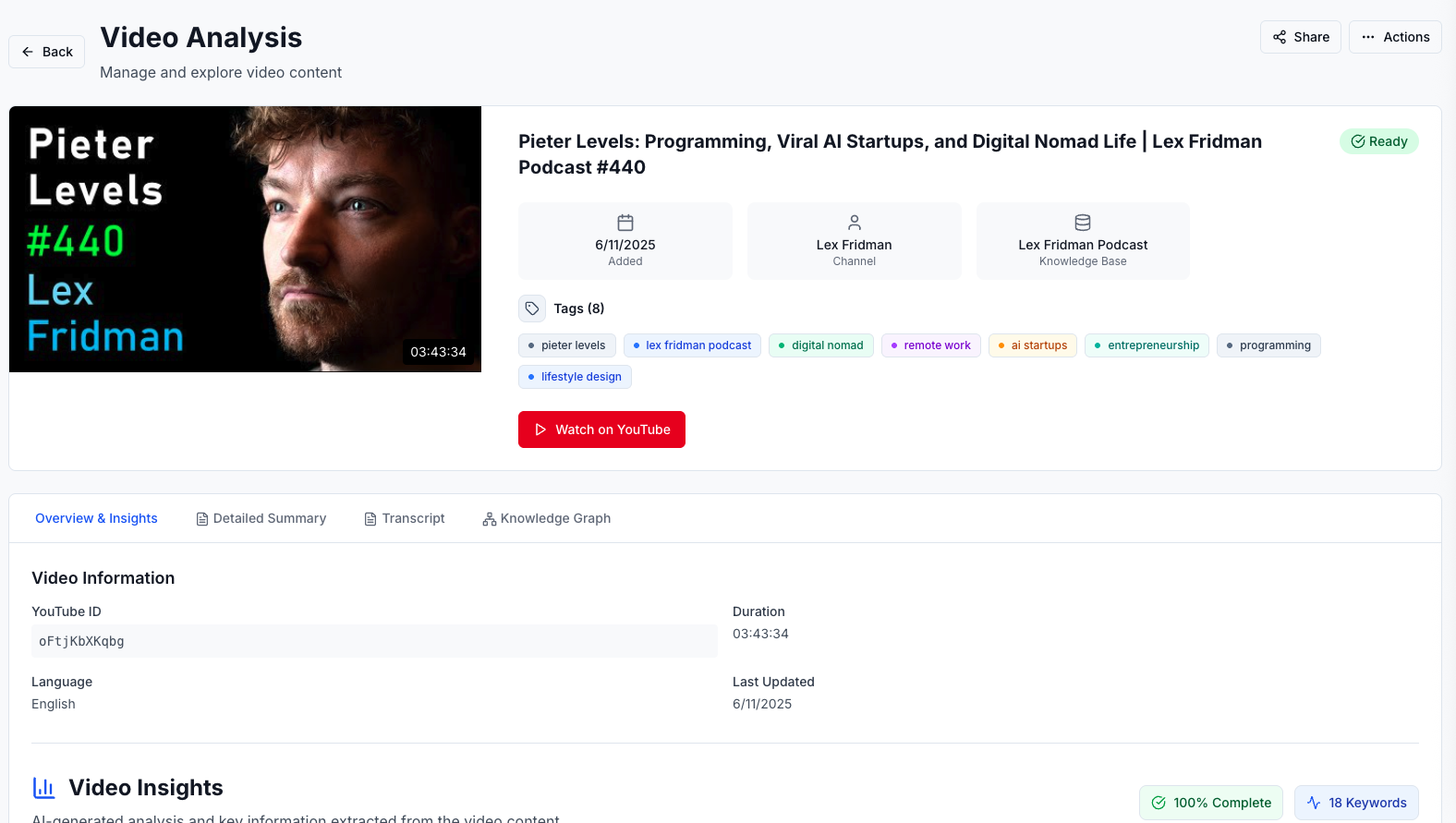Click the Pieter Levels video thumbnail

point(245,239)
